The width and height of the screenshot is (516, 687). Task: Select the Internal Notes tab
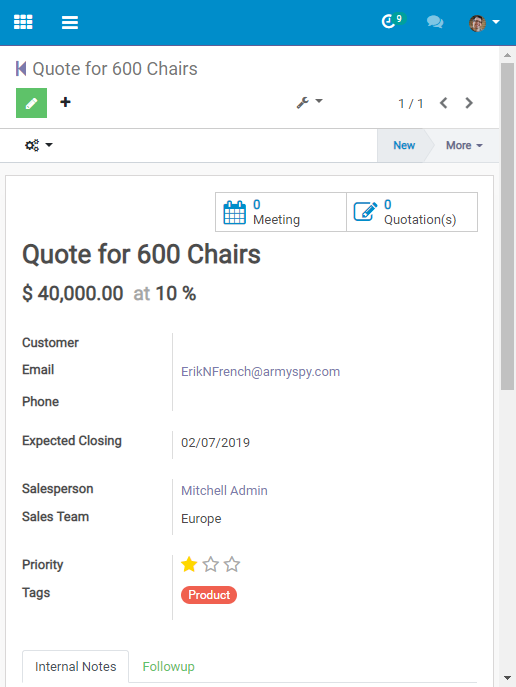(76, 666)
